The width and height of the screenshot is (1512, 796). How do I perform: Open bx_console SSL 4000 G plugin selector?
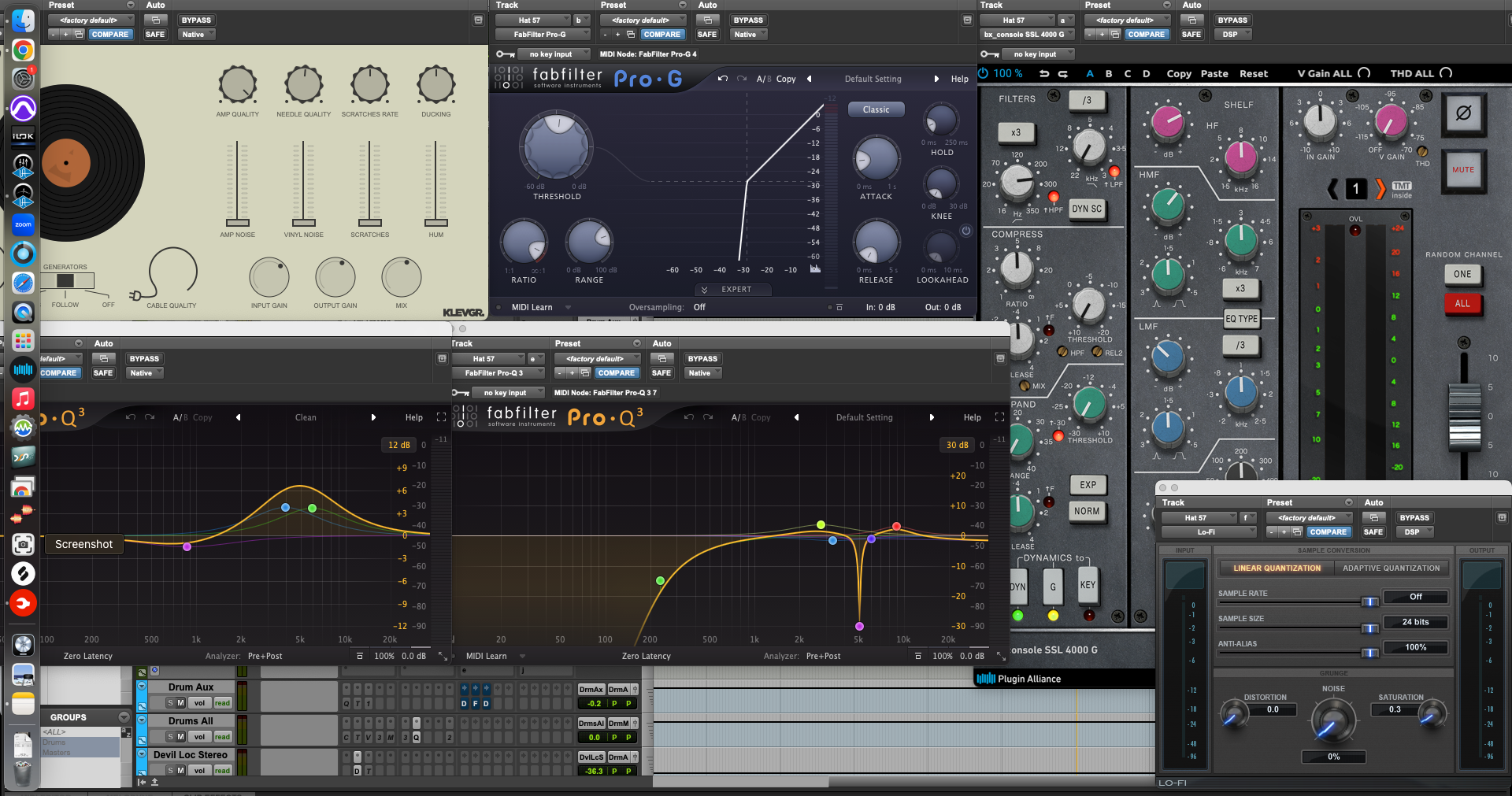[x=1028, y=35]
